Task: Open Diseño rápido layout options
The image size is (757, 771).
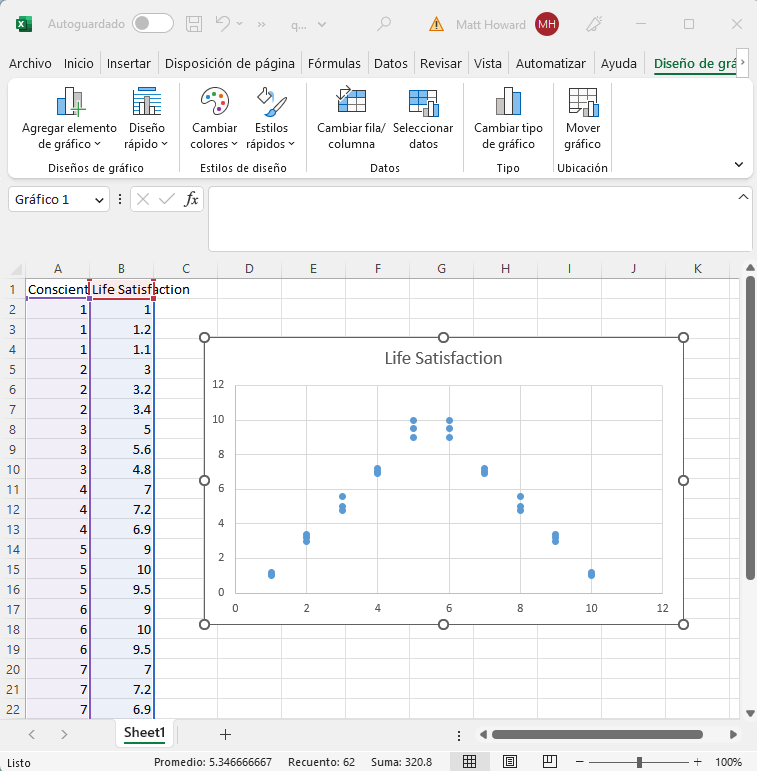Action: 146,118
